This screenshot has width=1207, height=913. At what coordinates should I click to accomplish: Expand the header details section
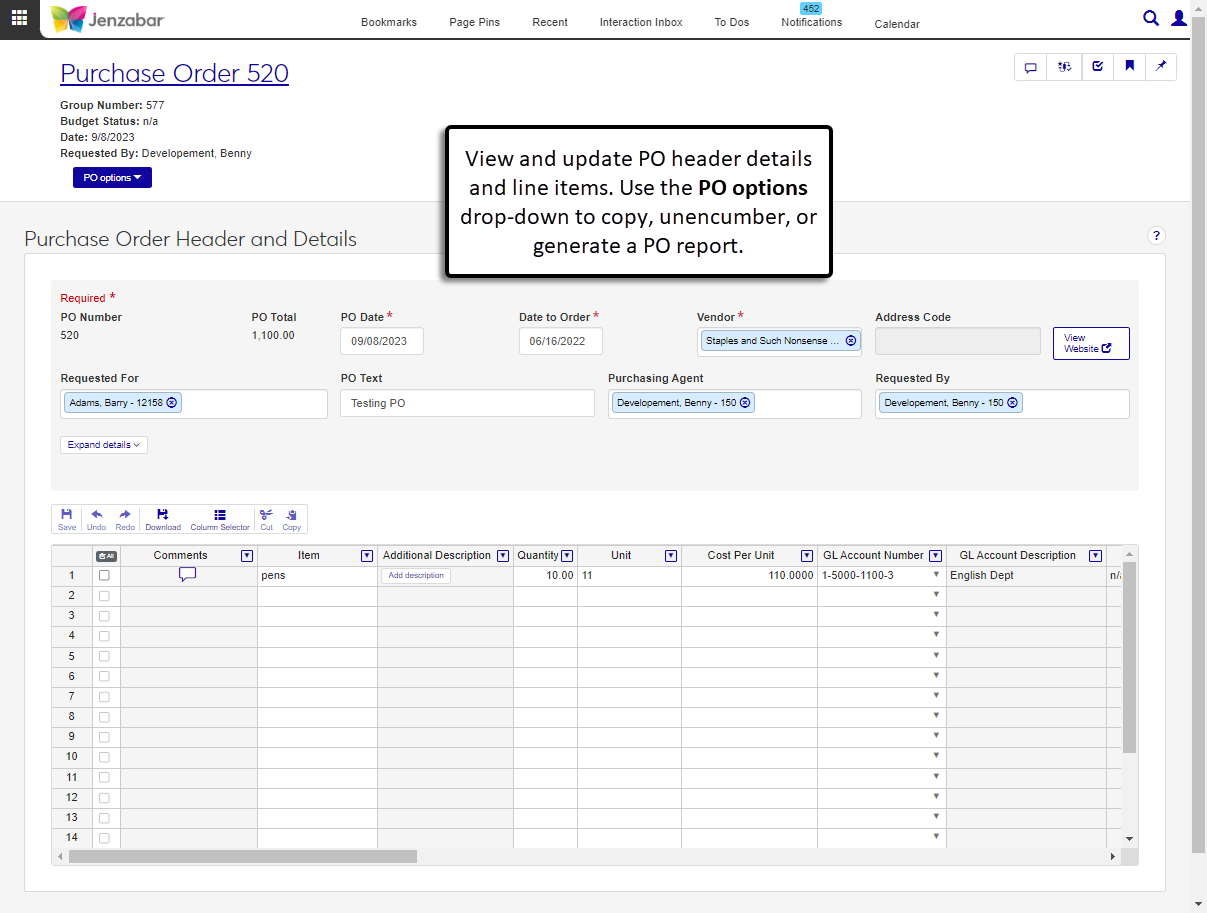[104, 445]
